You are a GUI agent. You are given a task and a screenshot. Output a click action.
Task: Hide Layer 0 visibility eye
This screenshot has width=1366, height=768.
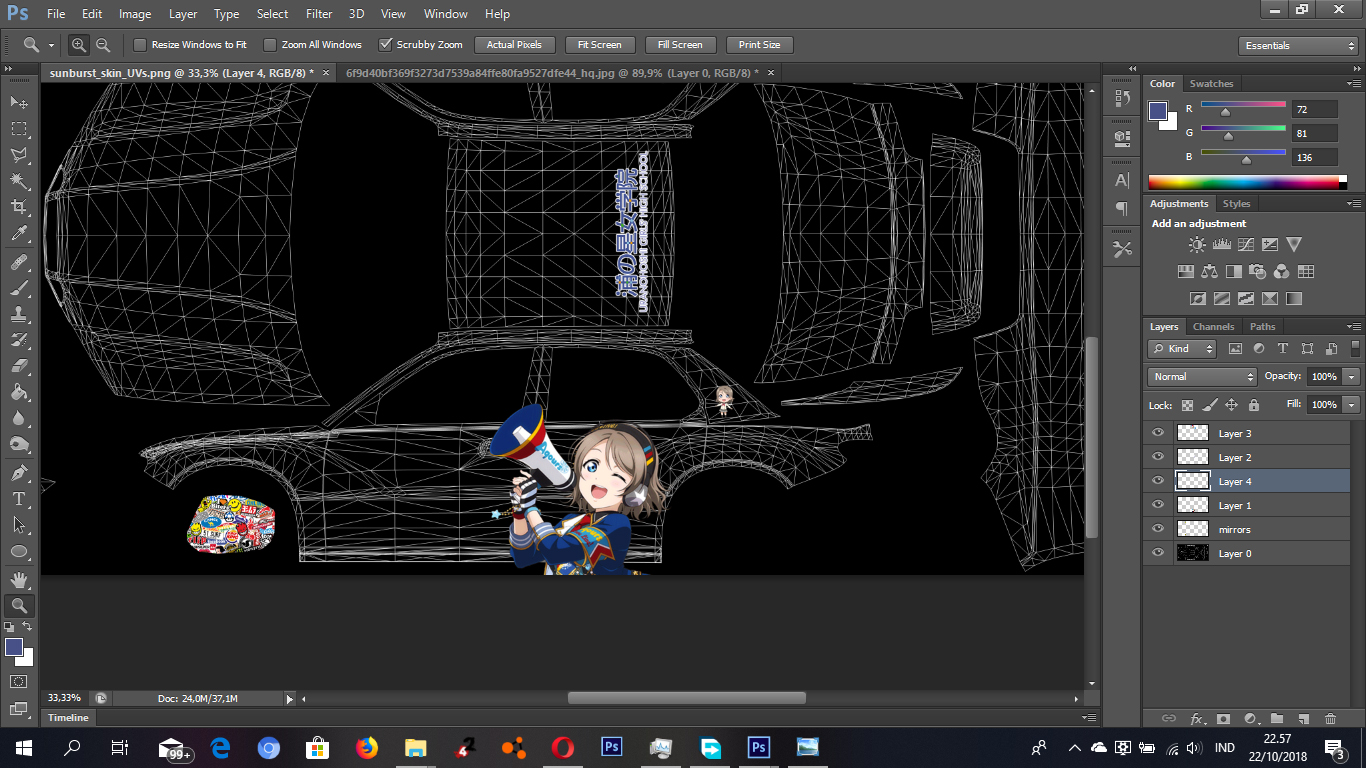point(1158,553)
